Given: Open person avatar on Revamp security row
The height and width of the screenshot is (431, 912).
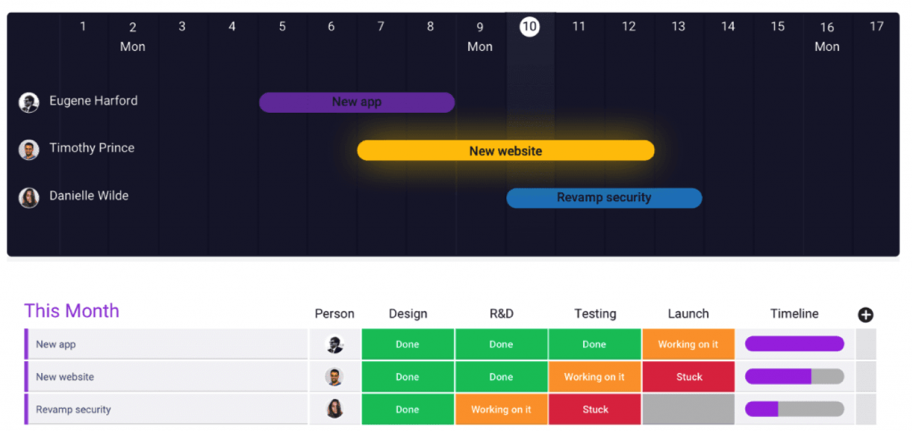Looking at the screenshot, I should (x=334, y=409).
